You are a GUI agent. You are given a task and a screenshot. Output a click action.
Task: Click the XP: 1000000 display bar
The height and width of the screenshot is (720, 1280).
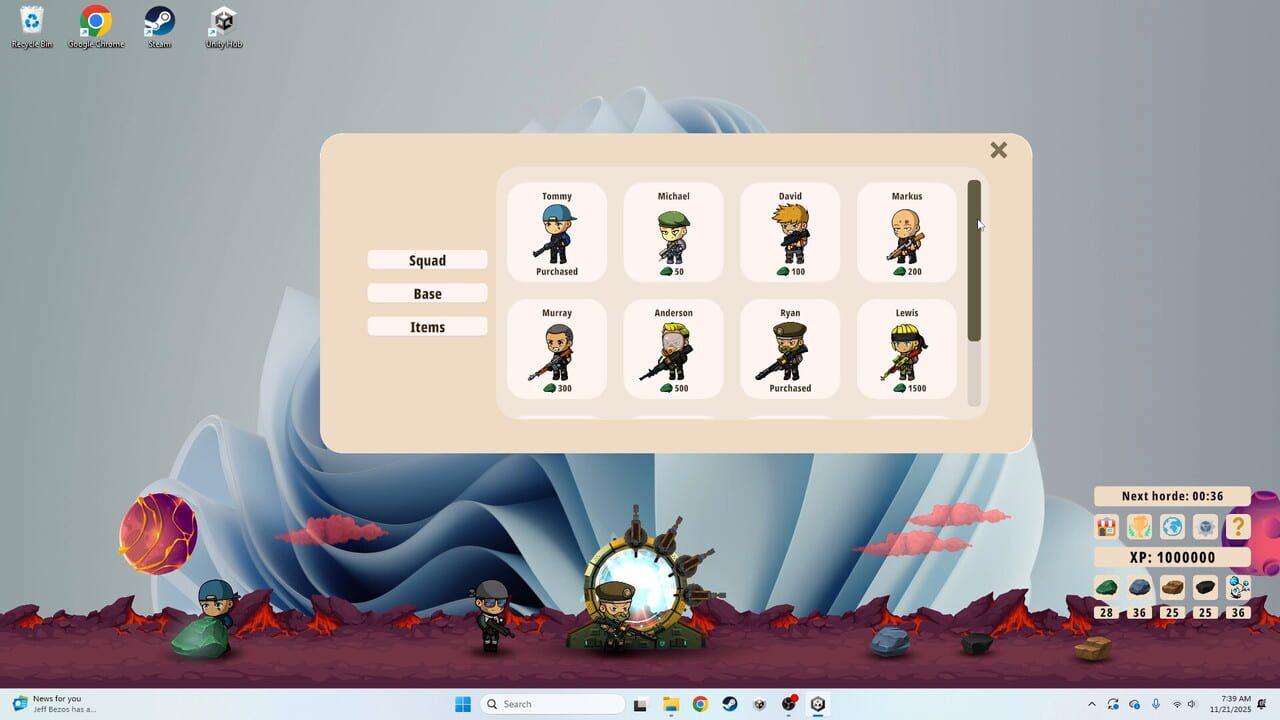pos(1172,557)
